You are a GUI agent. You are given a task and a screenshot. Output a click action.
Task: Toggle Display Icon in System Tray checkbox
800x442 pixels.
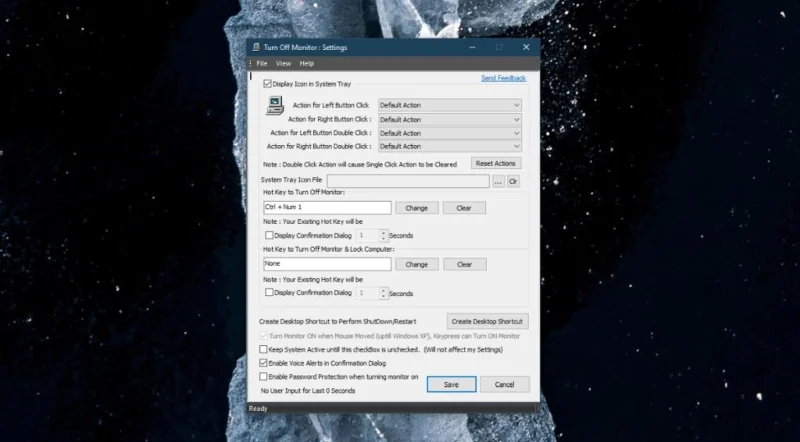pos(267,84)
